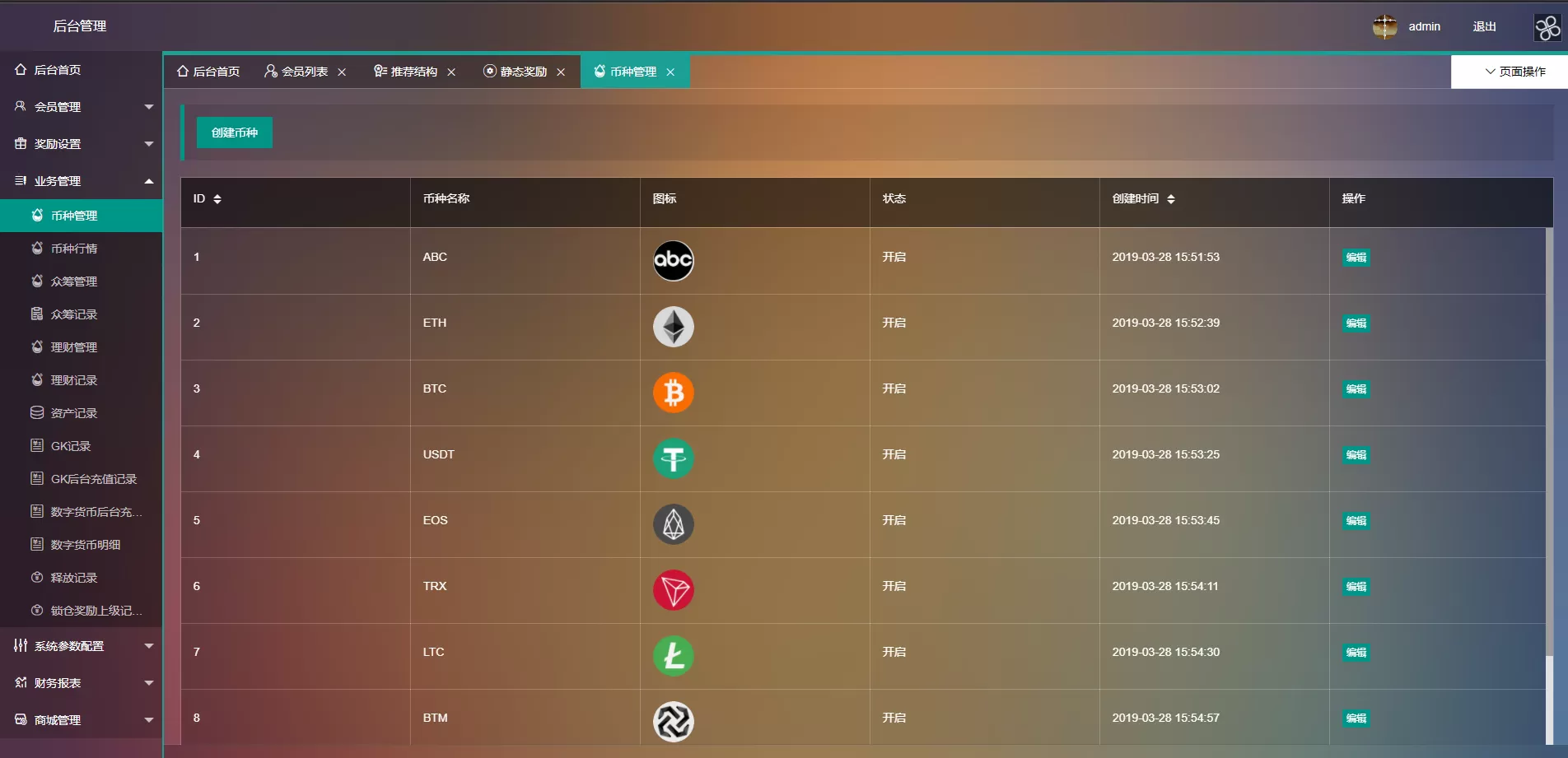Click the TRX Tron coin icon

[x=673, y=590]
